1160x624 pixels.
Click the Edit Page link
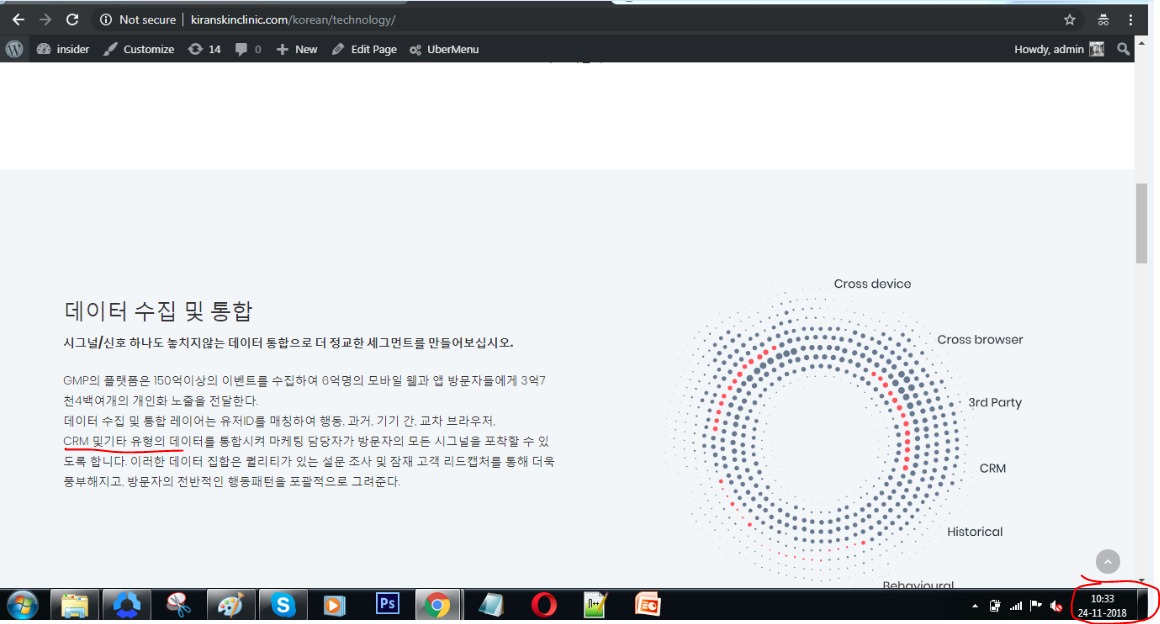[x=364, y=49]
